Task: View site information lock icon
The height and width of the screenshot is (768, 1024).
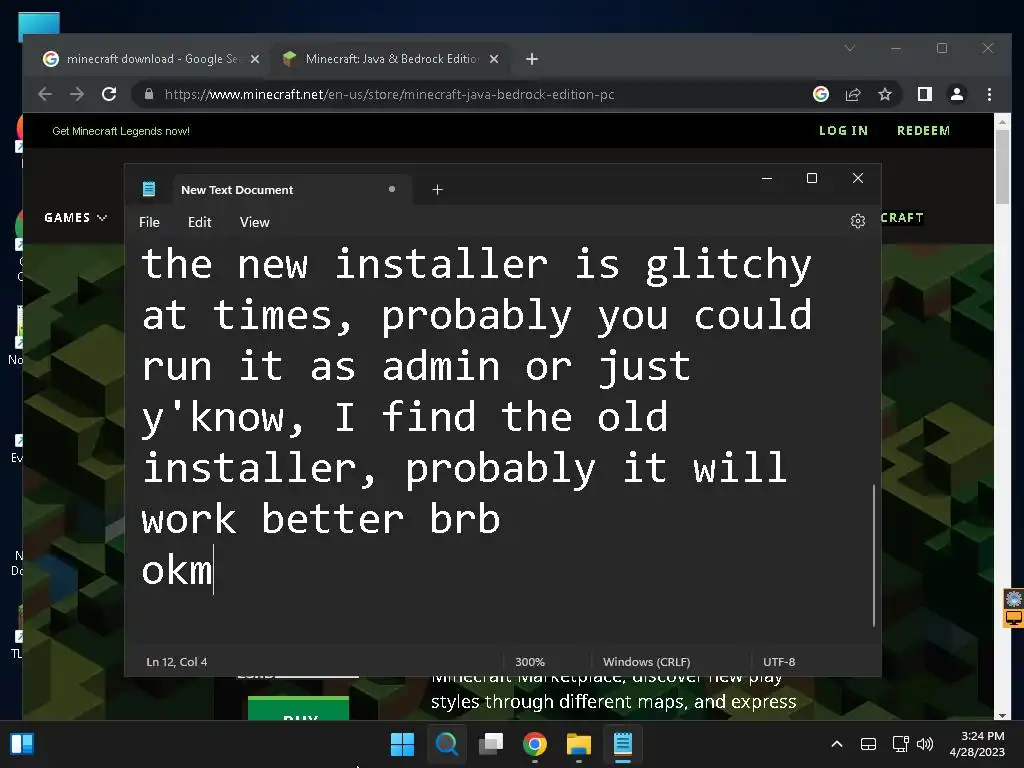Action: (149, 94)
